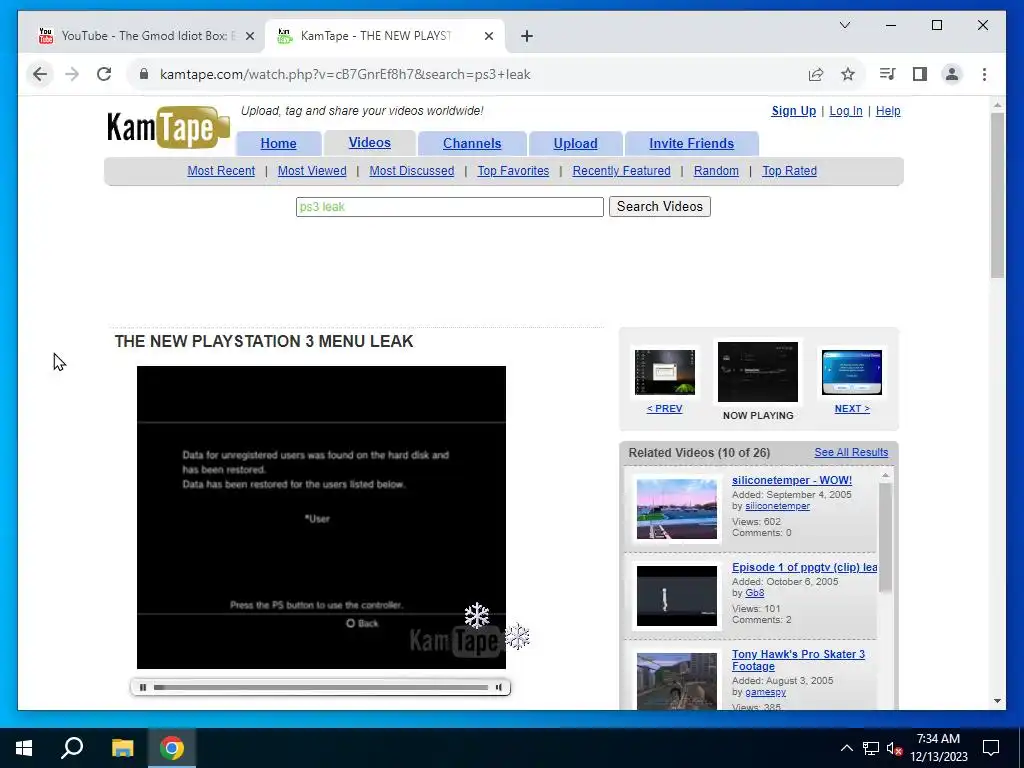Open Windows taskbar search
The image size is (1024, 768).
pyautogui.click(x=72, y=748)
